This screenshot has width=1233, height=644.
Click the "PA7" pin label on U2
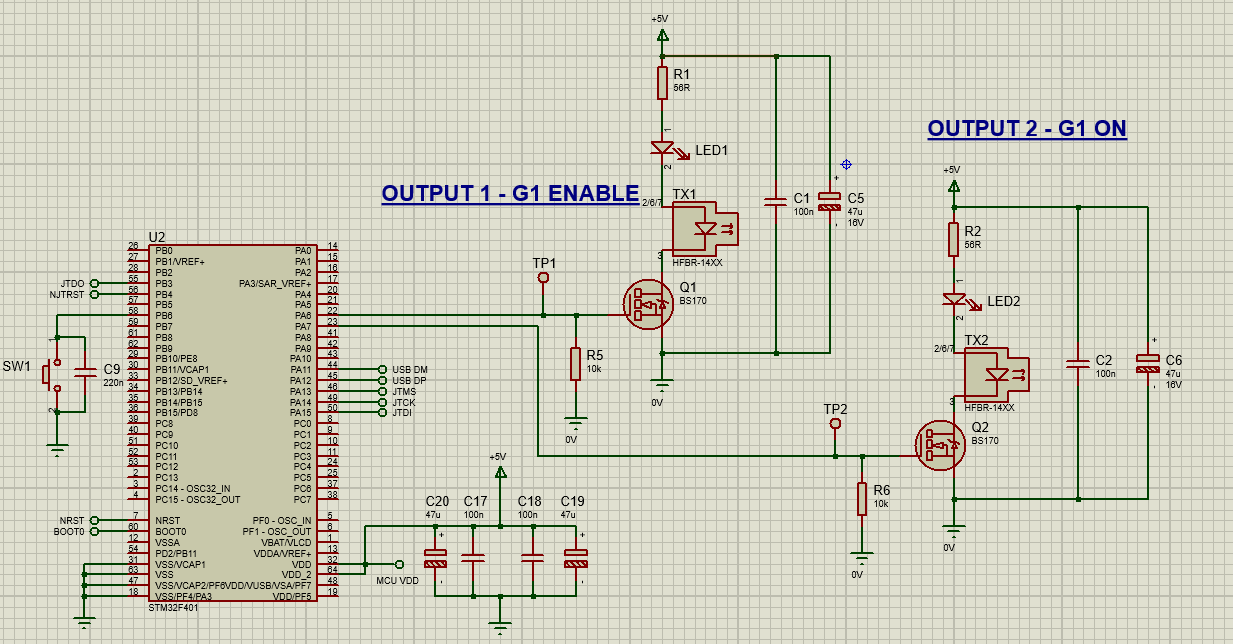pos(302,327)
